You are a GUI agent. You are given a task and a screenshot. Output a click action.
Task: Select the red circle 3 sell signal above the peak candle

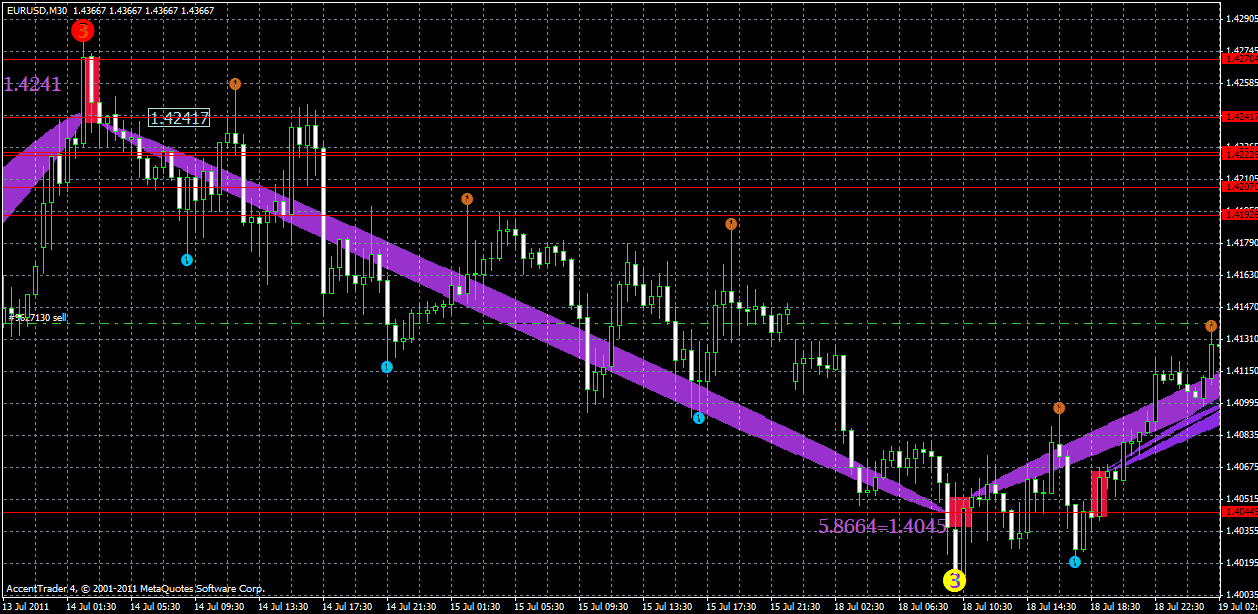82,30
